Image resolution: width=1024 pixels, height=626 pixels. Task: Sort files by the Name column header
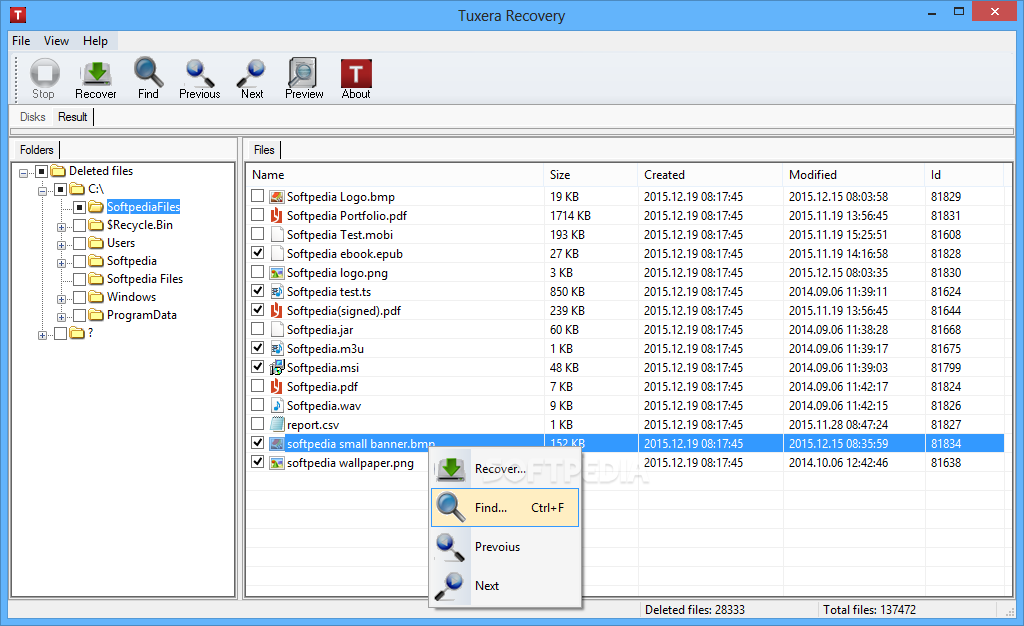pos(395,175)
